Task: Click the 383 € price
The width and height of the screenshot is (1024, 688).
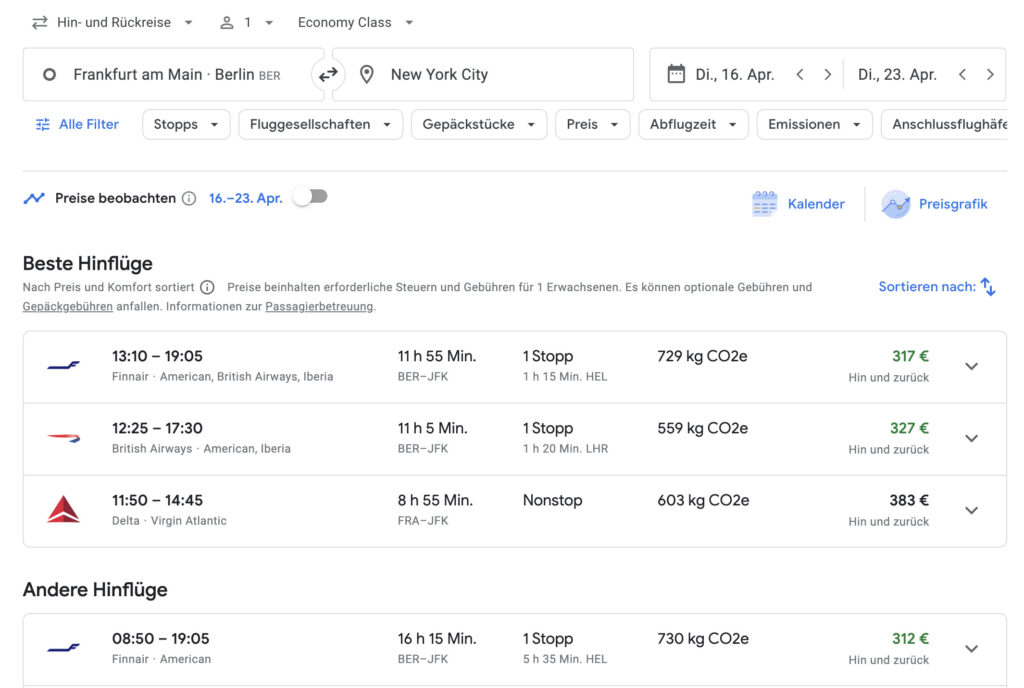Action: [x=909, y=500]
